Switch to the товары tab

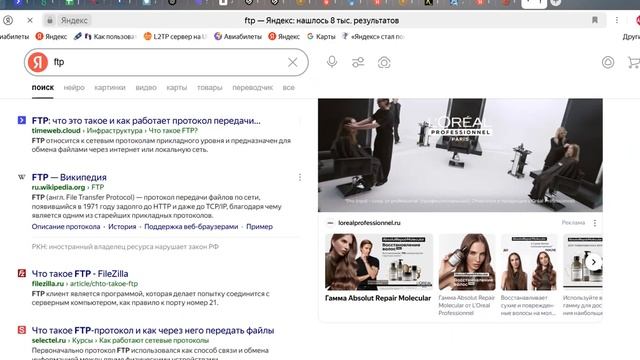tap(210, 87)
